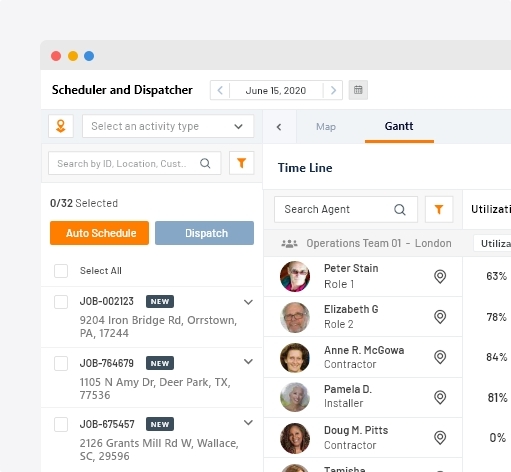Click the Dispatch button

204,233
